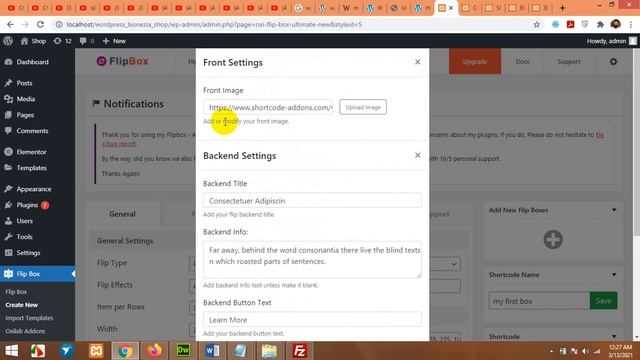Focus the Front Image URL field
The width and height of the screenshot is (640, 360).
[x=268, y=107]
